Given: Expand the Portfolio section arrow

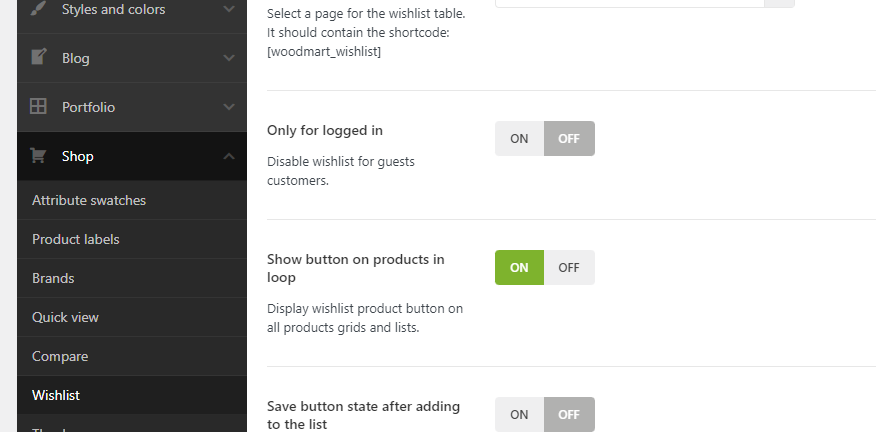Looking at the screenshot, I should [x=229, y=107].
